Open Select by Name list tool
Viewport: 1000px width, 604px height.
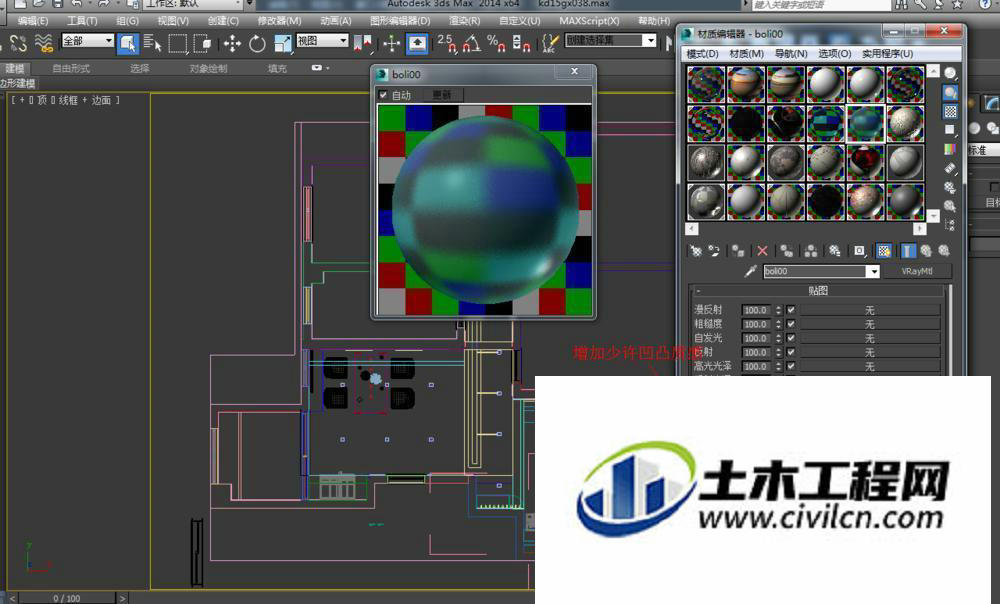tap(152, 43)
